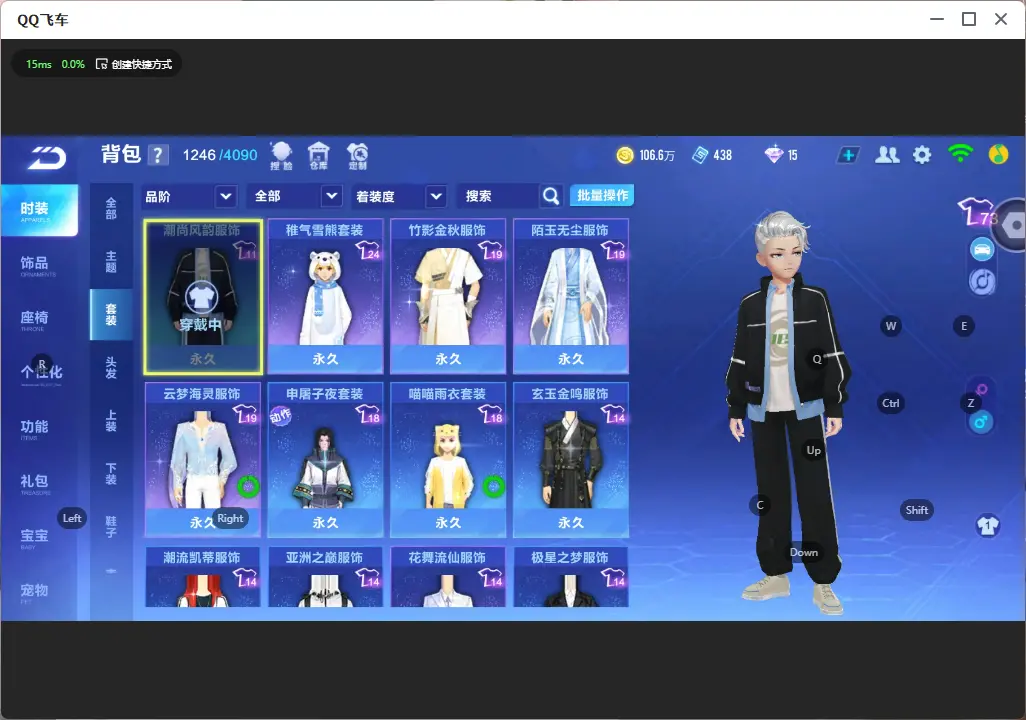Select the 陌玉无尘服饰 outfit card

click(x=571, y=297)
